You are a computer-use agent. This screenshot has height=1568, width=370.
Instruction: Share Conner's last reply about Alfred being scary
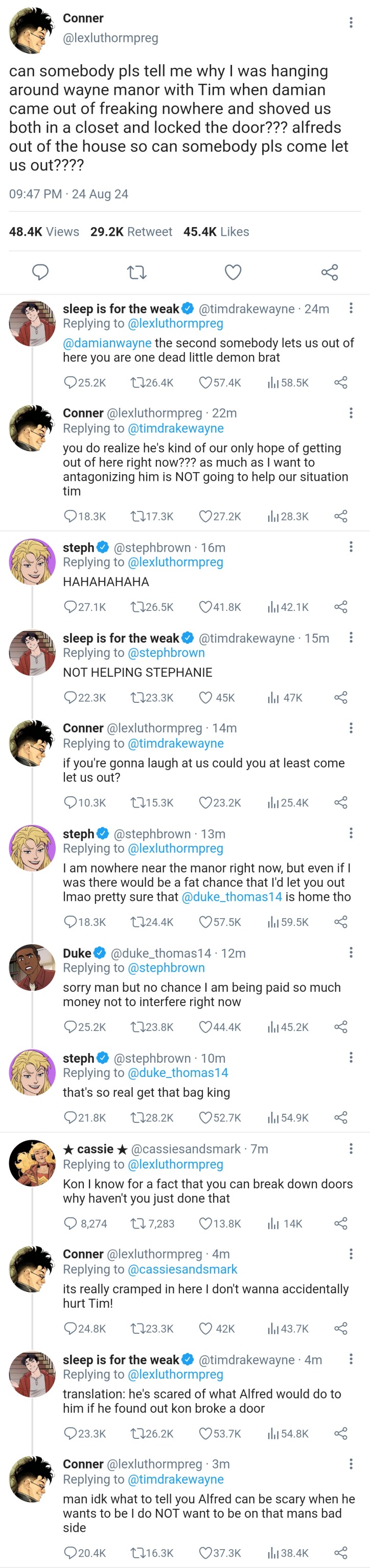pos(341,1552)
